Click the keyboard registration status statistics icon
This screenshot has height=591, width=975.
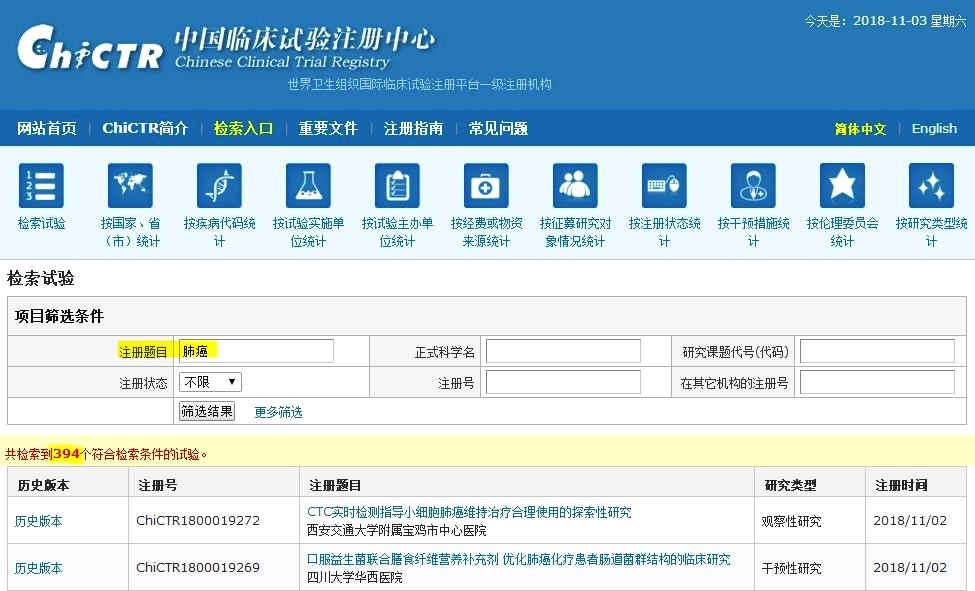coord(664,186)
